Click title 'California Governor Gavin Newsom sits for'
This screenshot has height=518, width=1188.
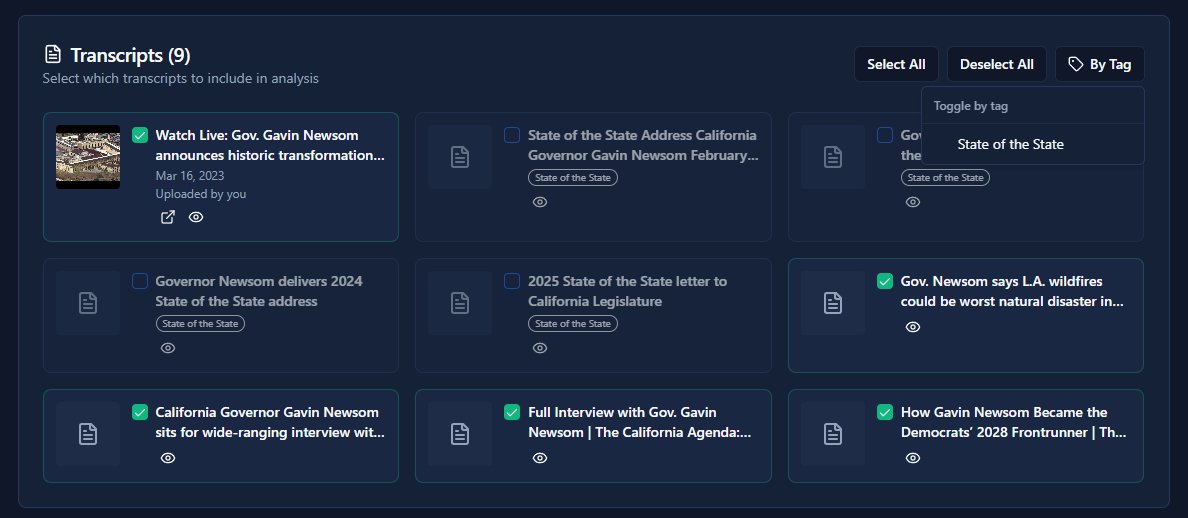(x=270, y=423)
